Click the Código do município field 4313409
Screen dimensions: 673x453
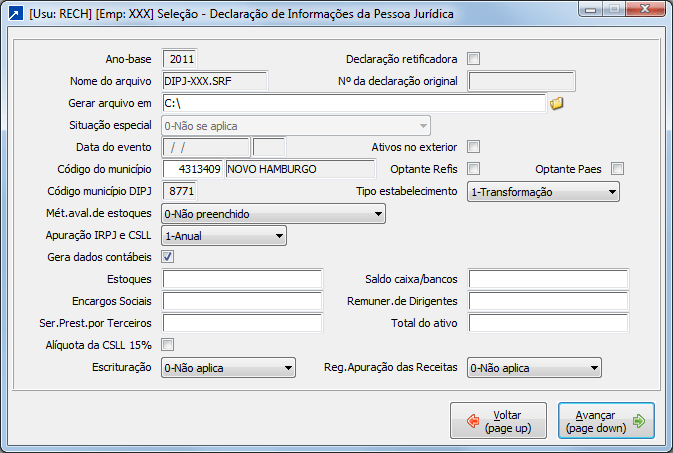click(x=192, y=169)
